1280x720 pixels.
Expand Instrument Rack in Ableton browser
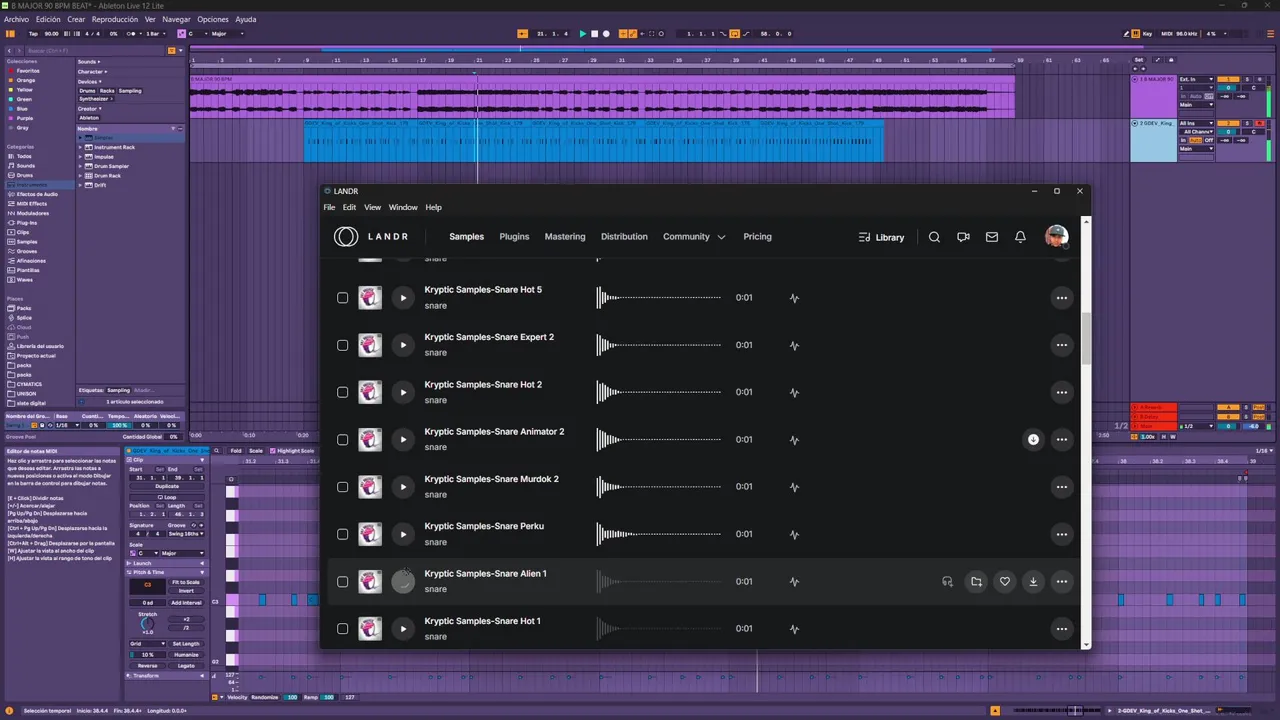click(x=80, y=147)
